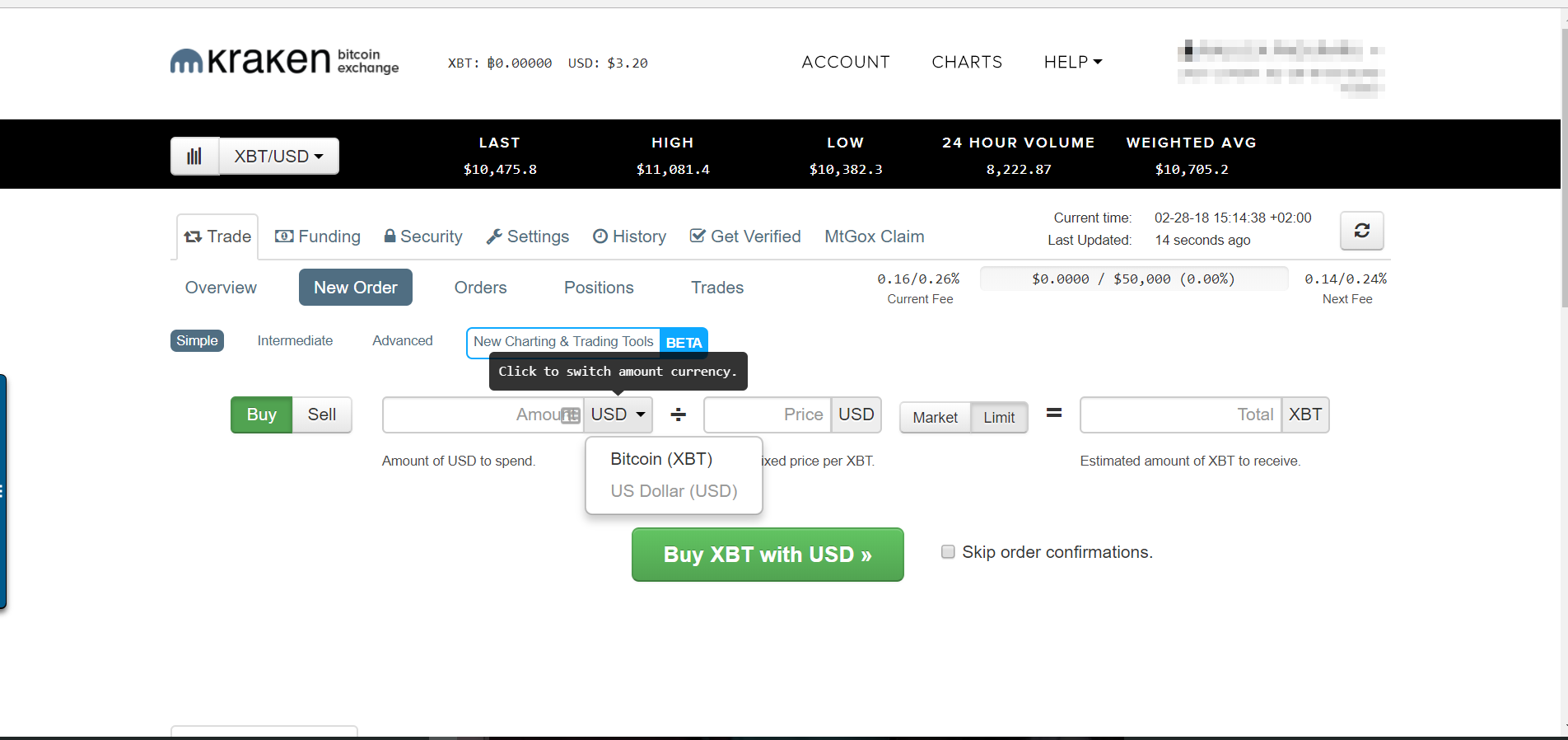This screenshot has width=1568, height=740.
Task: Select the Simple order form mode
Action: point(197,340)
